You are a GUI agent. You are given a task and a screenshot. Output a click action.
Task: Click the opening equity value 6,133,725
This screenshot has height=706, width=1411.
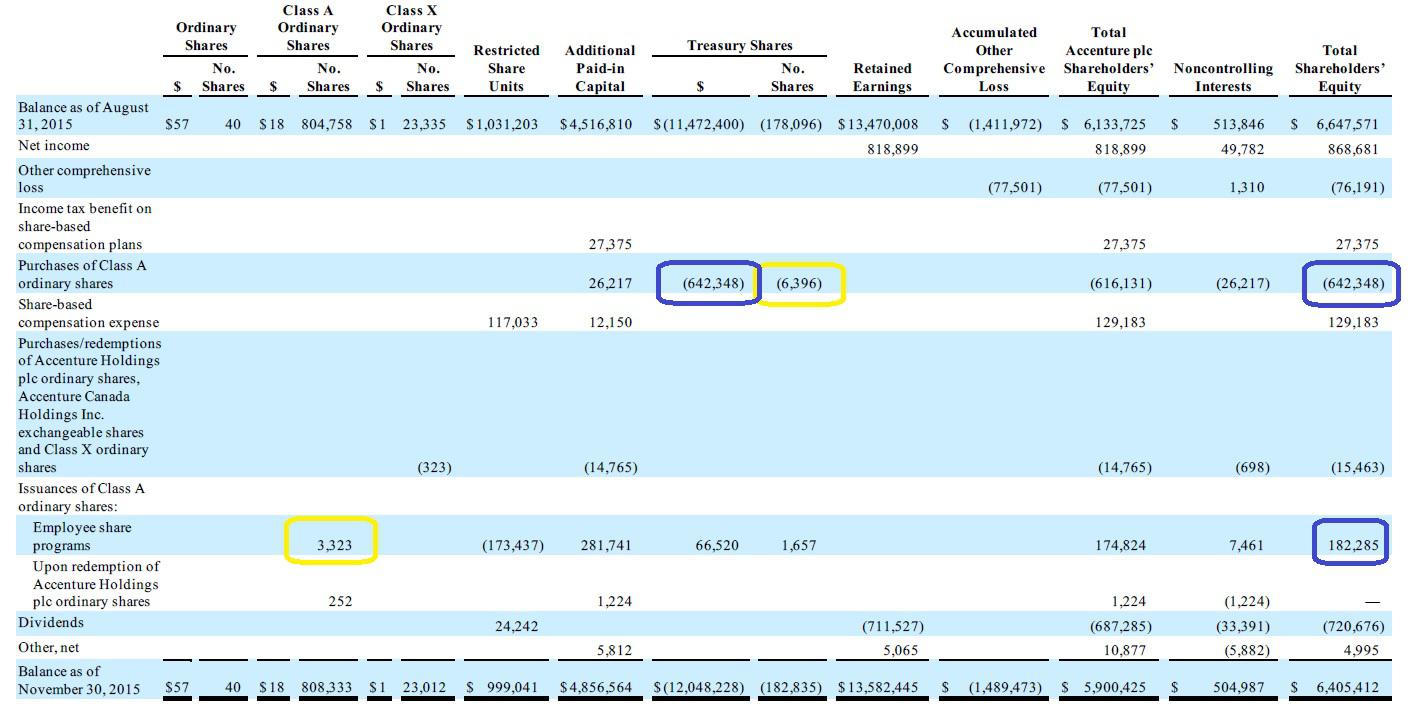point(1115,125)
